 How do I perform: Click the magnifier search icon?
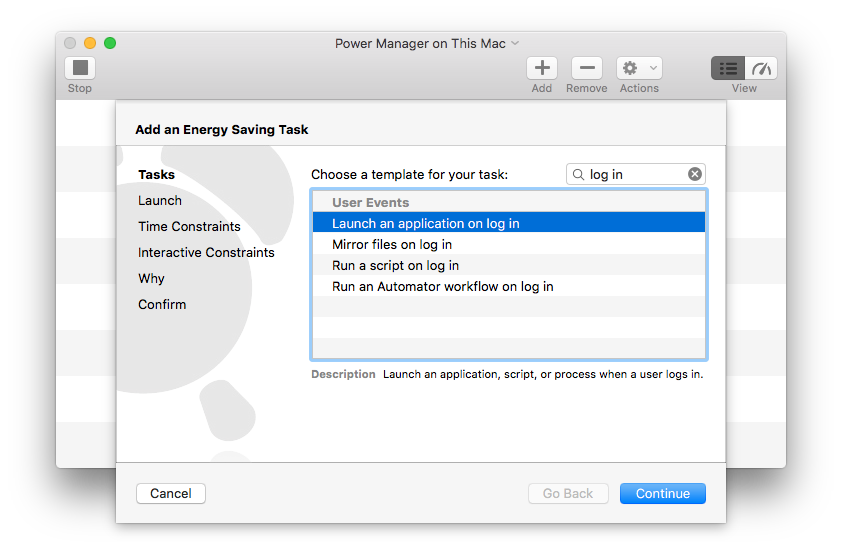coord(578,174)
